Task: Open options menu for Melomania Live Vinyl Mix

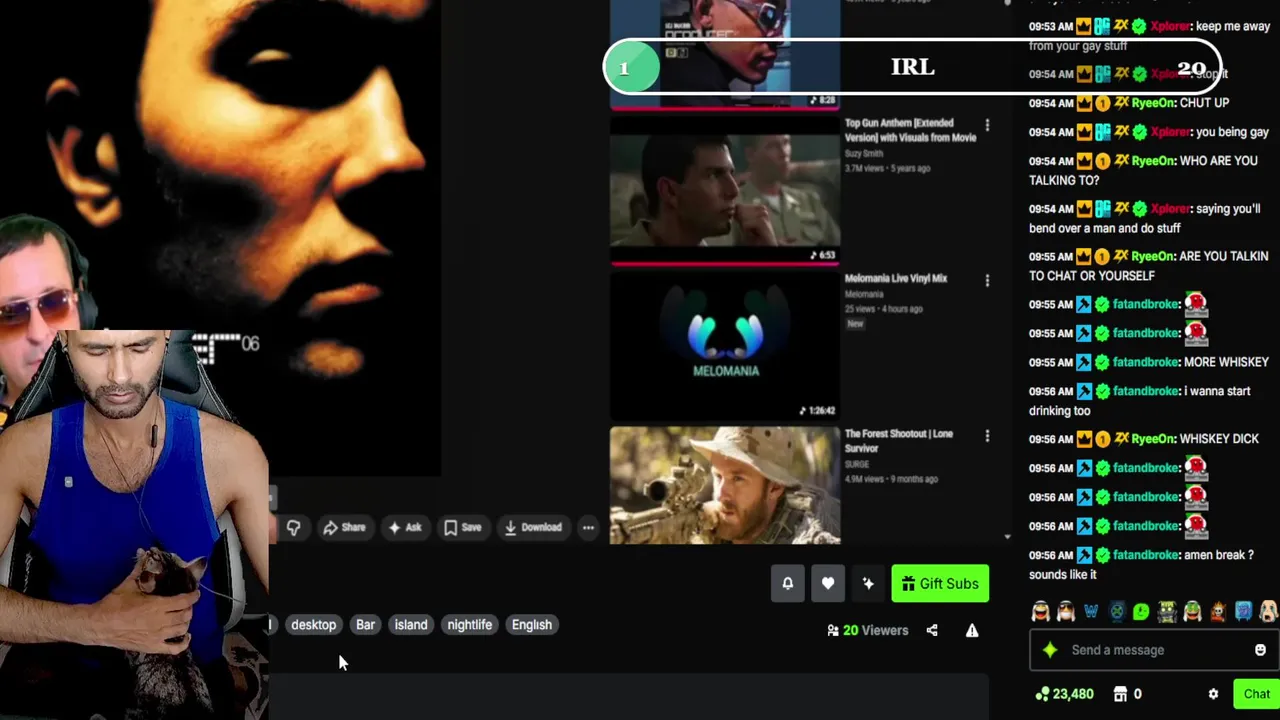Action: pos(987,281)
